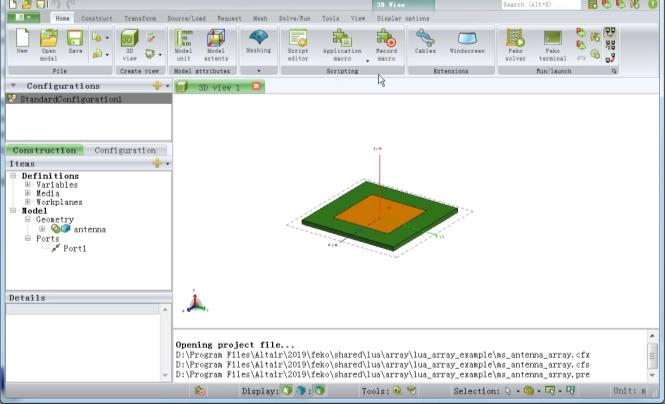Click the Record macro icon
This screenshot has width=665, height=404.
(386, 41)
